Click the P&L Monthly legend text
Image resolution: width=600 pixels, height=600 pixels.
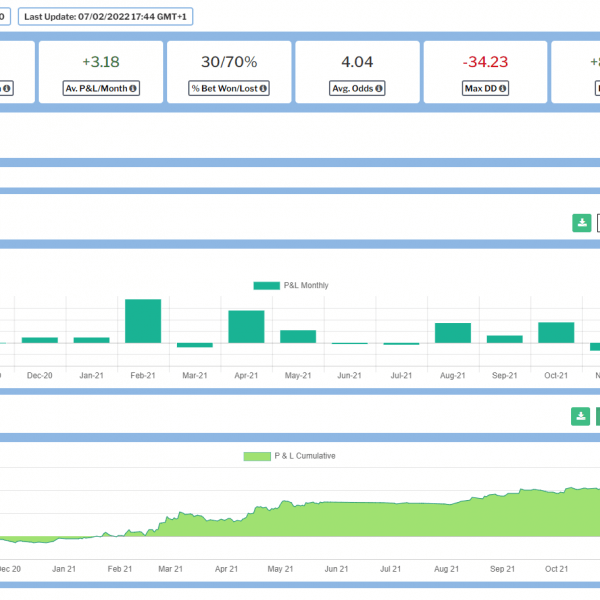(306, 285)
